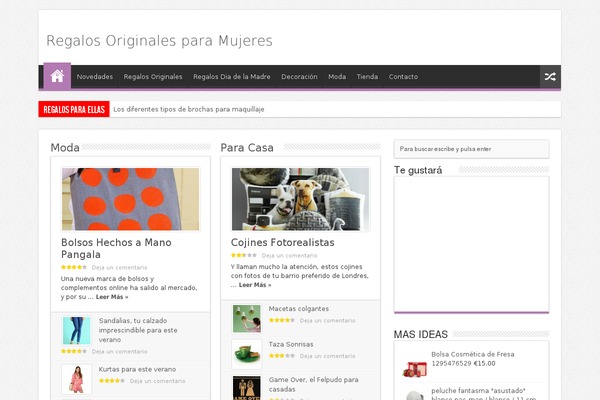Select the Moda navigation menu item
600x400 pixels.
(337, 77)
